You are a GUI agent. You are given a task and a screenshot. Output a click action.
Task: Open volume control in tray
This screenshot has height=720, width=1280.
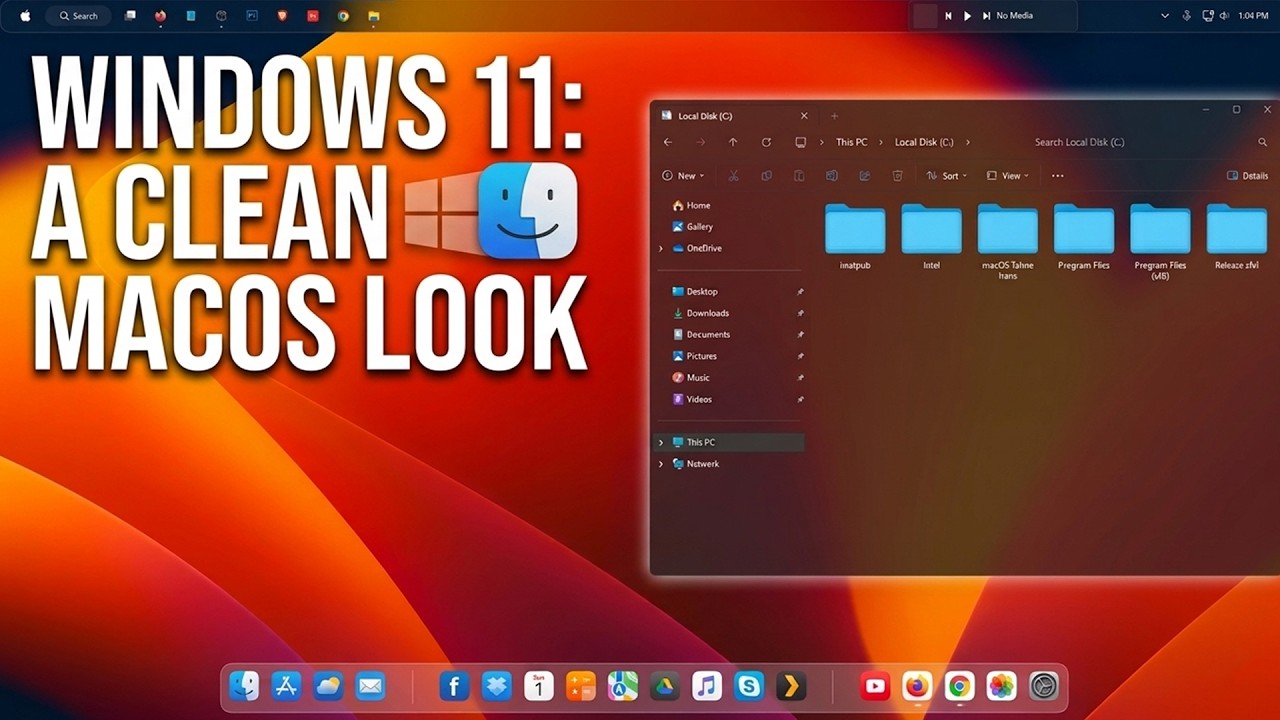click(x=1224, y=16)
